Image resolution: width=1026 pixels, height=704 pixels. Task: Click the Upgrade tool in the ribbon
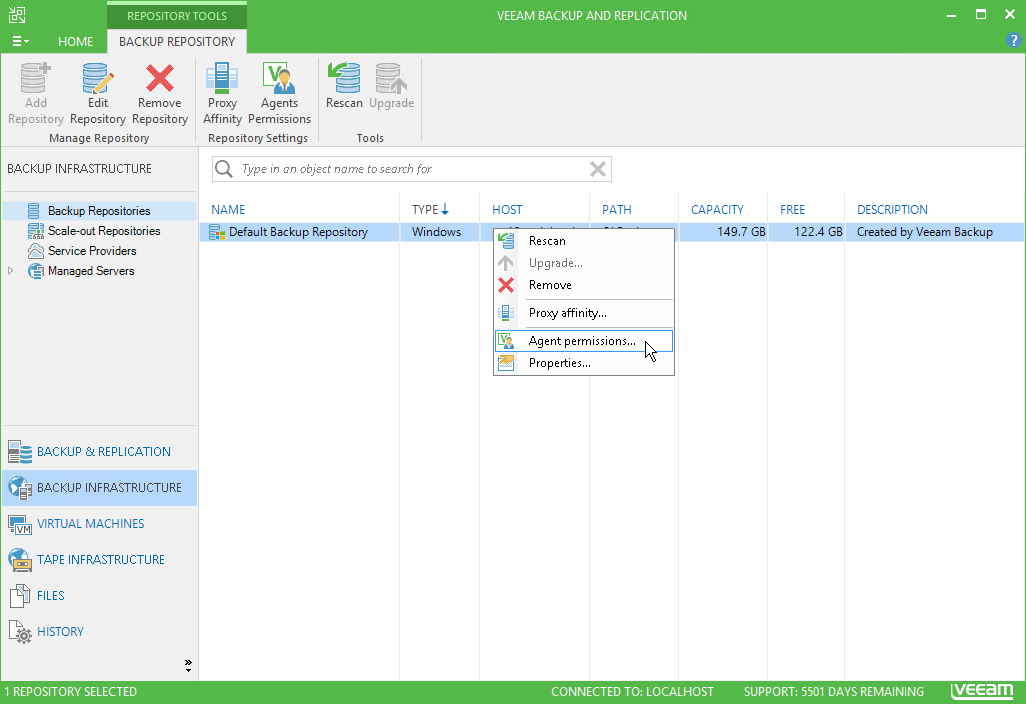click(391, 86)
